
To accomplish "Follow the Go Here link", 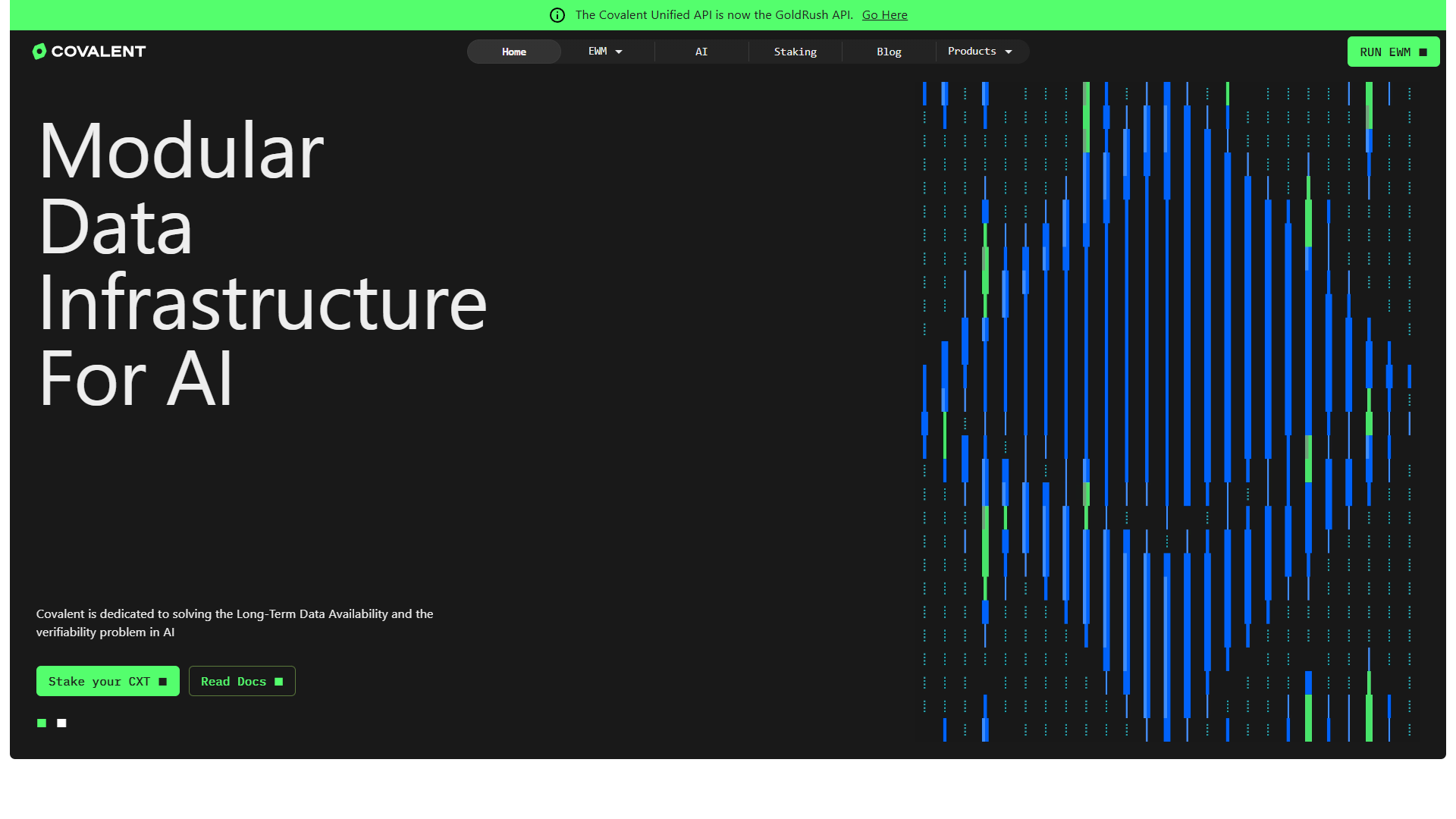I will tap(884, 14).
